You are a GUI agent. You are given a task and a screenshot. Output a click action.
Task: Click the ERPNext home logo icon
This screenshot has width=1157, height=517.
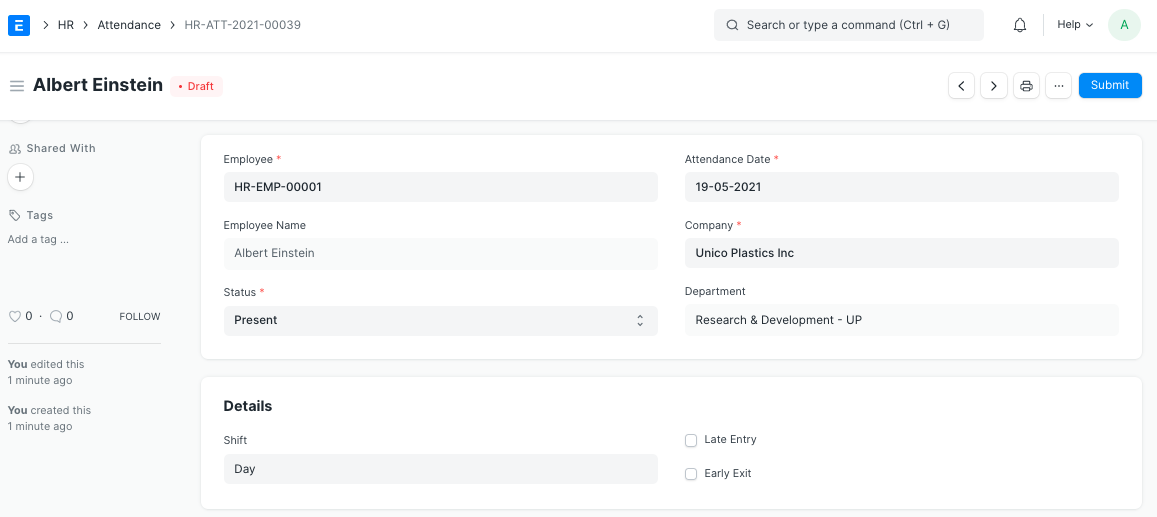[19, 25]
